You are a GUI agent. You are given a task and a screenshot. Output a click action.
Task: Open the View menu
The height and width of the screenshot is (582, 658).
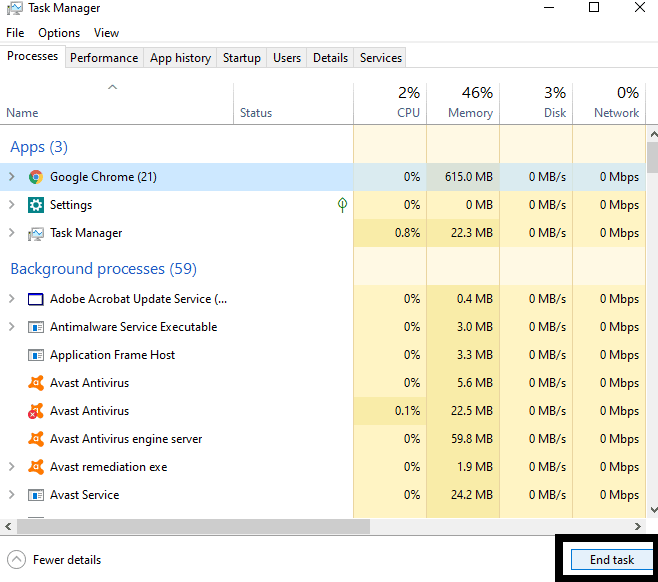point(106,33)
